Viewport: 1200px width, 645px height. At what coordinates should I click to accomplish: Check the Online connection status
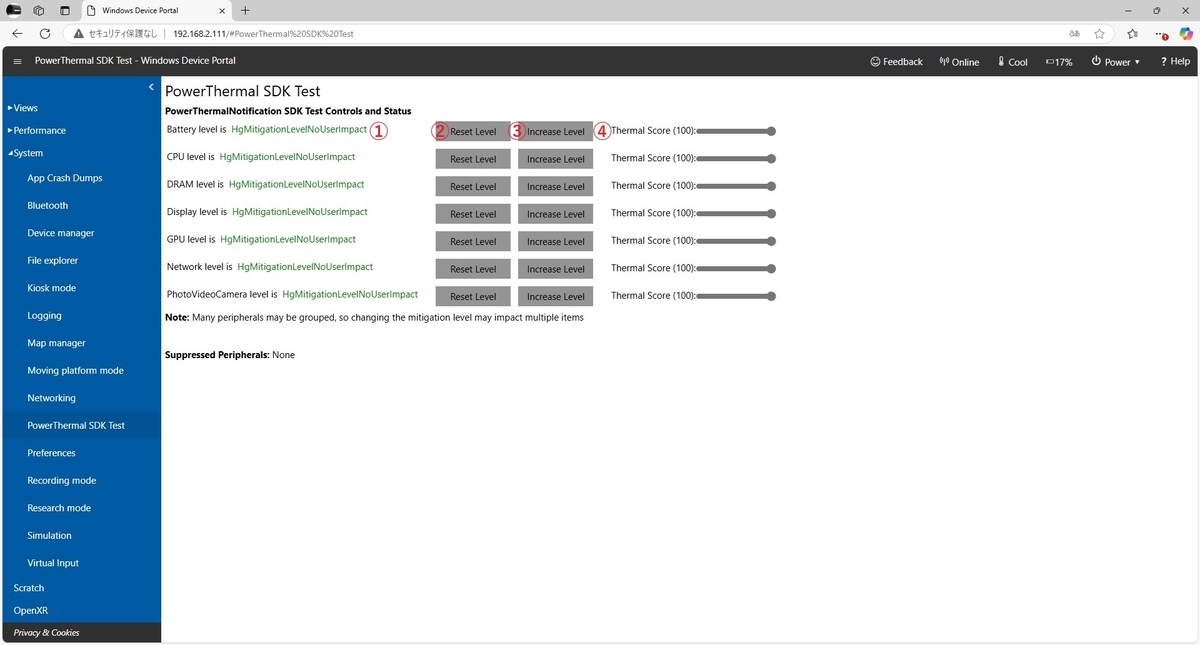click(x=959, y=61)
